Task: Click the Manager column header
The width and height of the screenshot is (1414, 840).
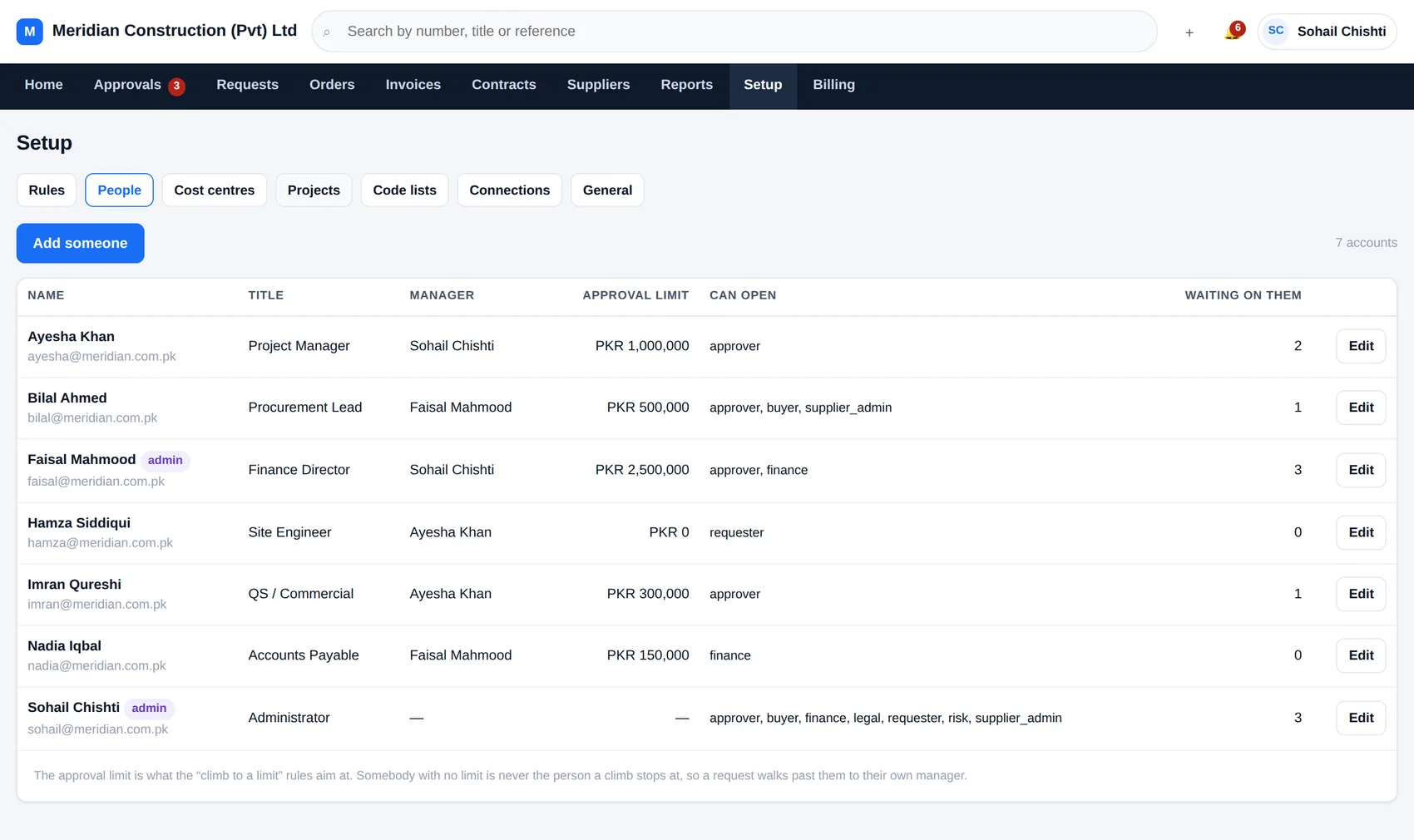Action: click(442, 295)
